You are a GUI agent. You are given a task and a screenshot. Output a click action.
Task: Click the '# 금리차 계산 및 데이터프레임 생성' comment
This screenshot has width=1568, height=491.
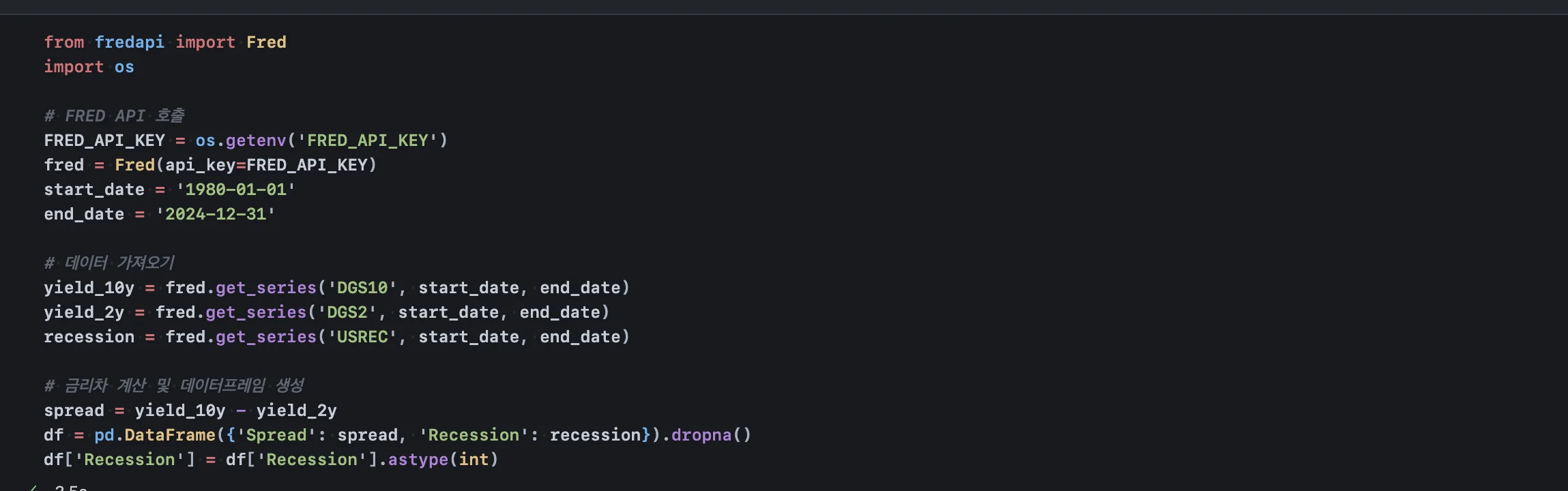click(174, 386)
